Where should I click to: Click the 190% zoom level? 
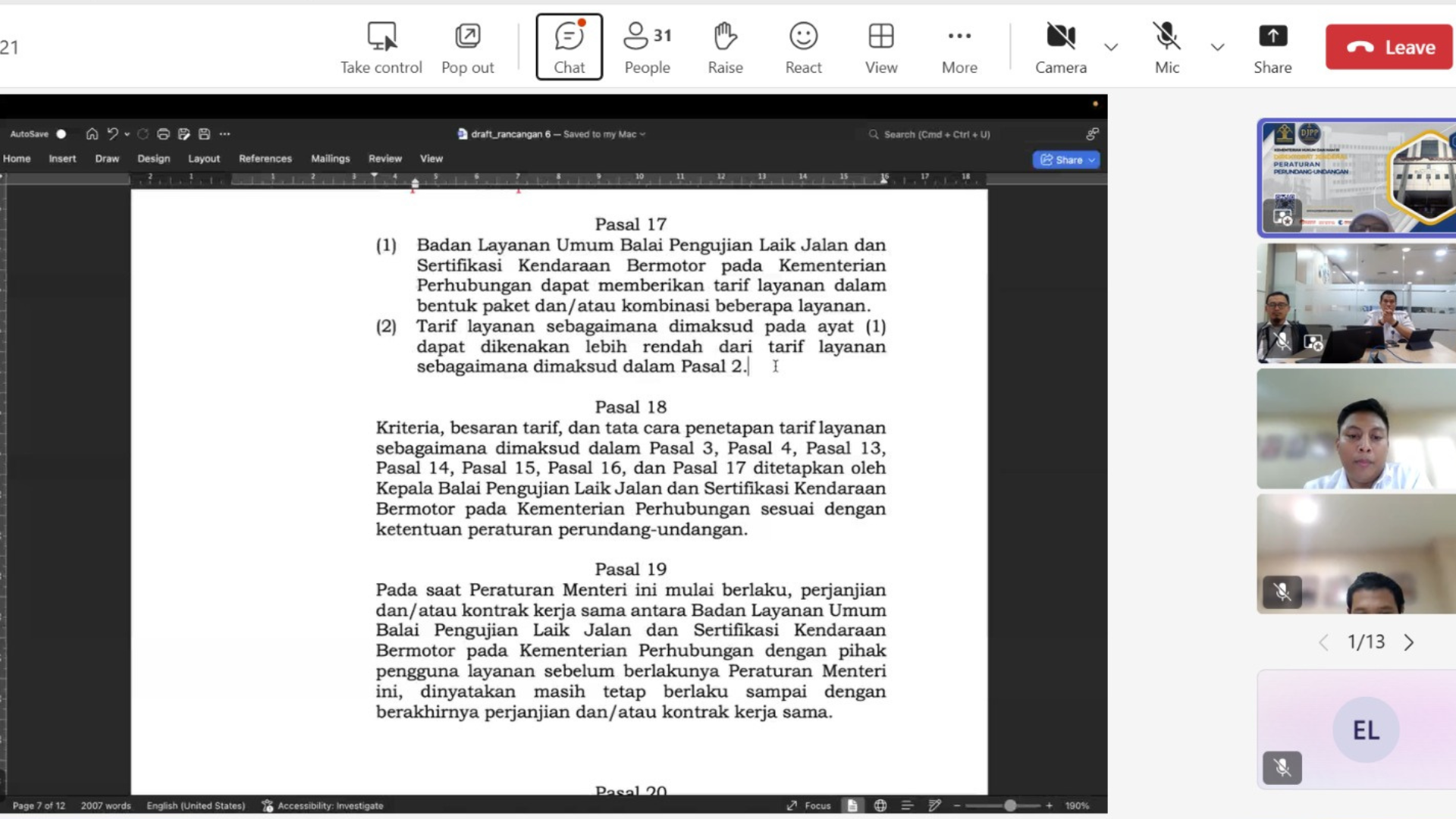pyautogui.click(x=1077, y=805)
